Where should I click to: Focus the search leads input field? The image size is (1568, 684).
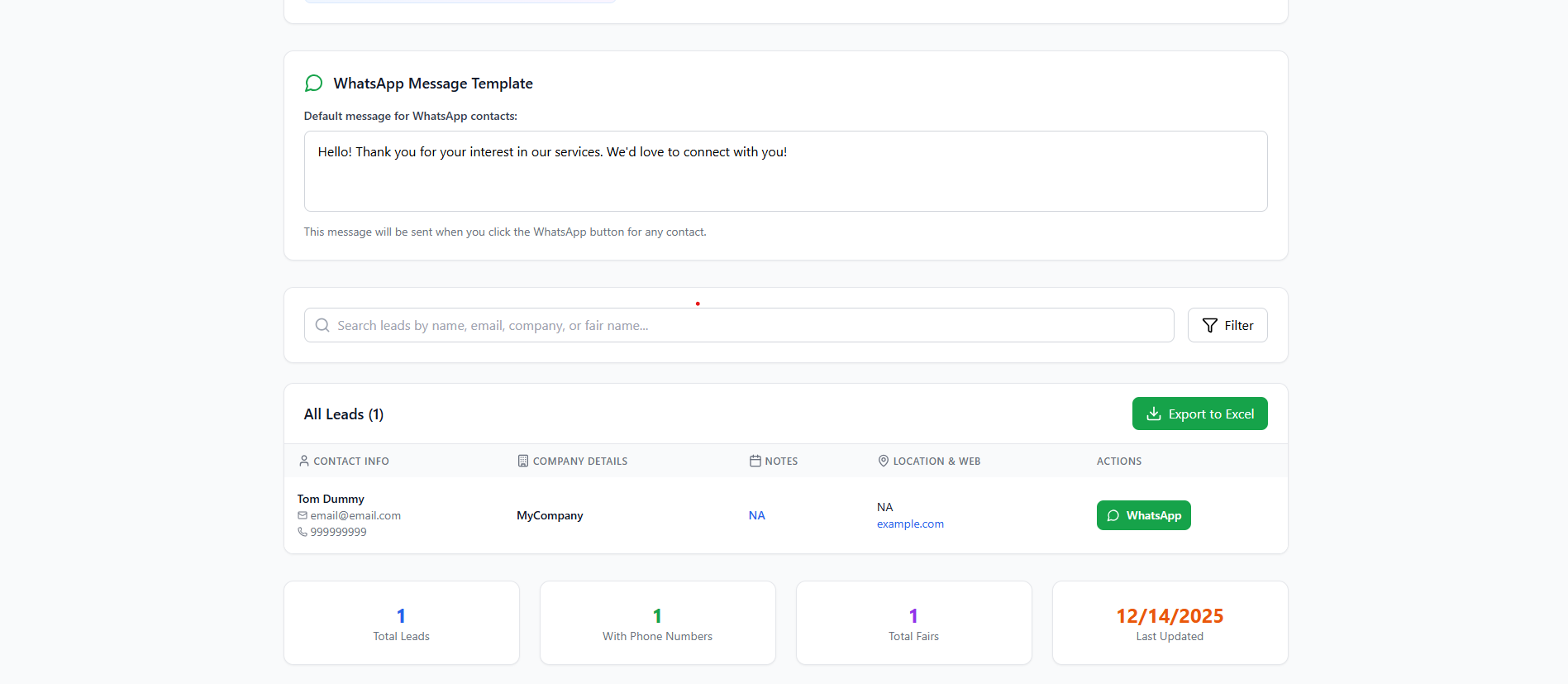tap(739, 325)
